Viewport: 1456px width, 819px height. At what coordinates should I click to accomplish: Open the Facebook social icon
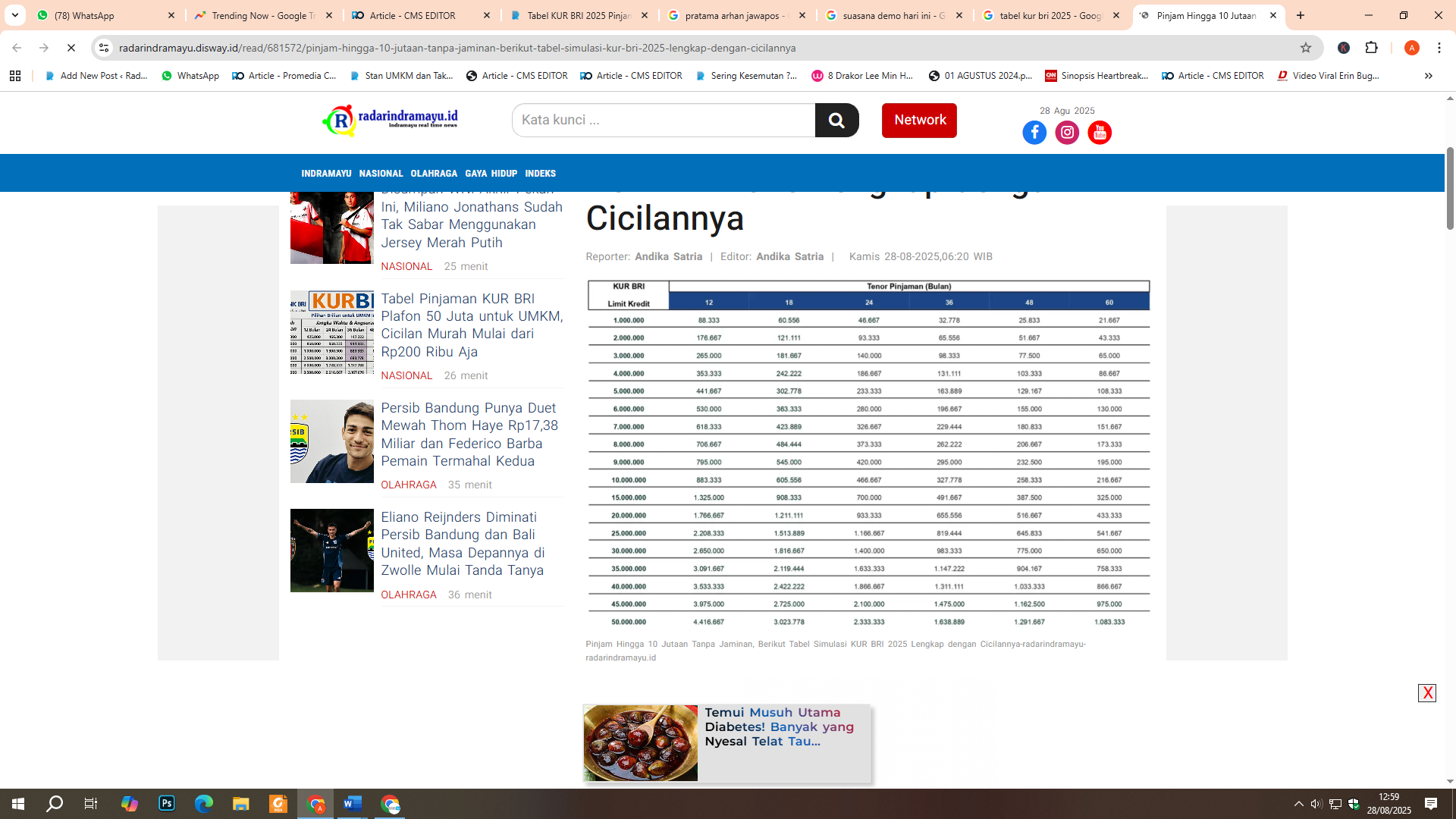click(x=1034, y=133)
